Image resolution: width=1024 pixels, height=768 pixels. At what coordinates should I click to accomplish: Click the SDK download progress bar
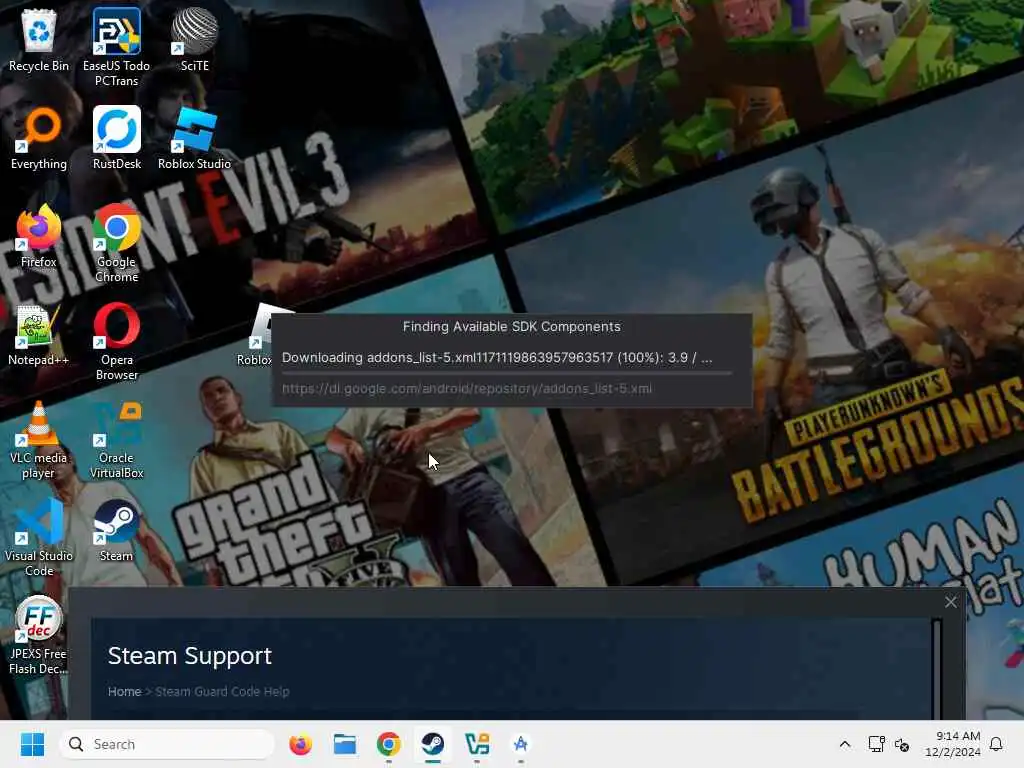(x=507, y=373)
